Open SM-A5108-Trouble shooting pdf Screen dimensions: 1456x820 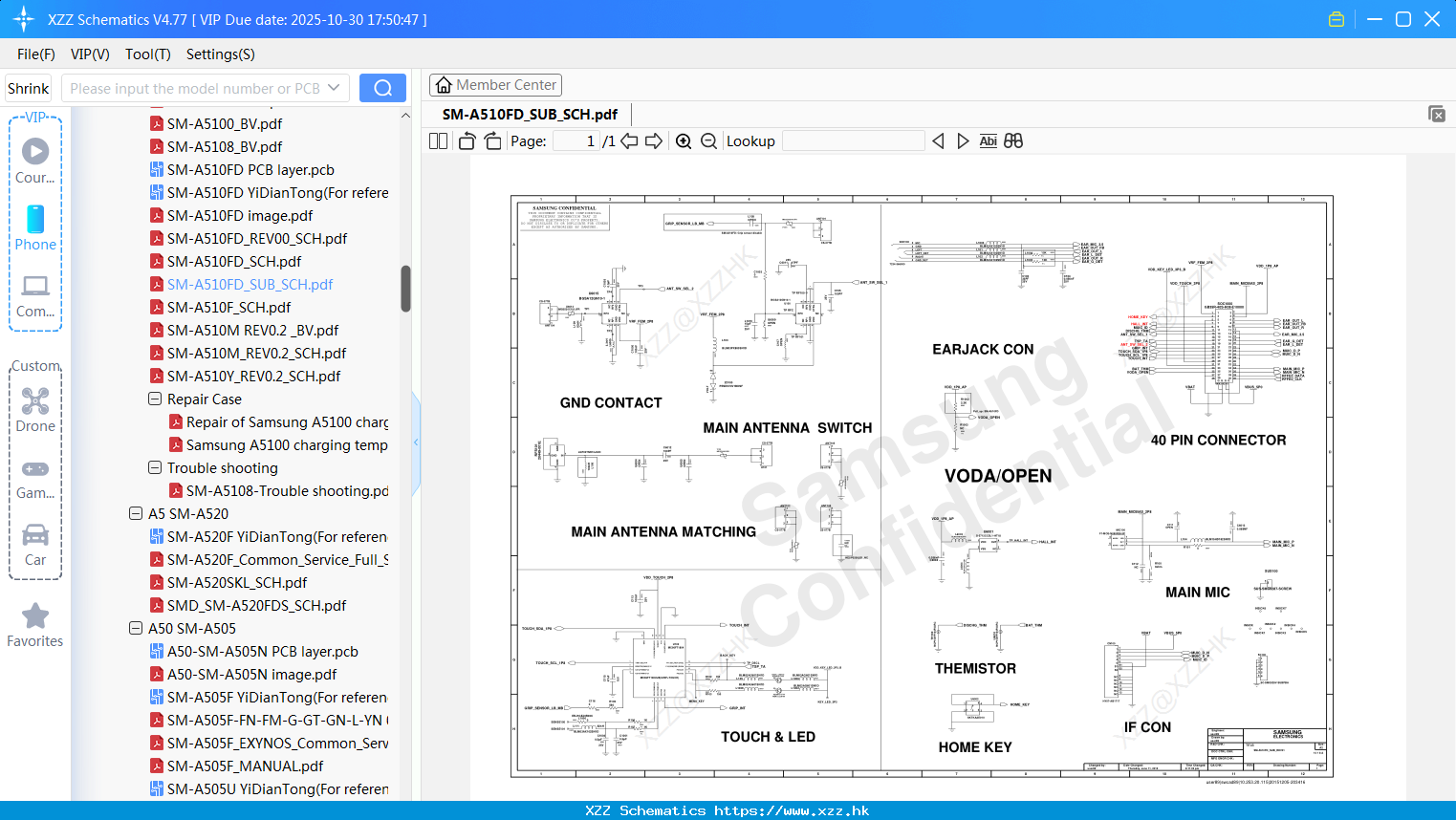[278, 490]
